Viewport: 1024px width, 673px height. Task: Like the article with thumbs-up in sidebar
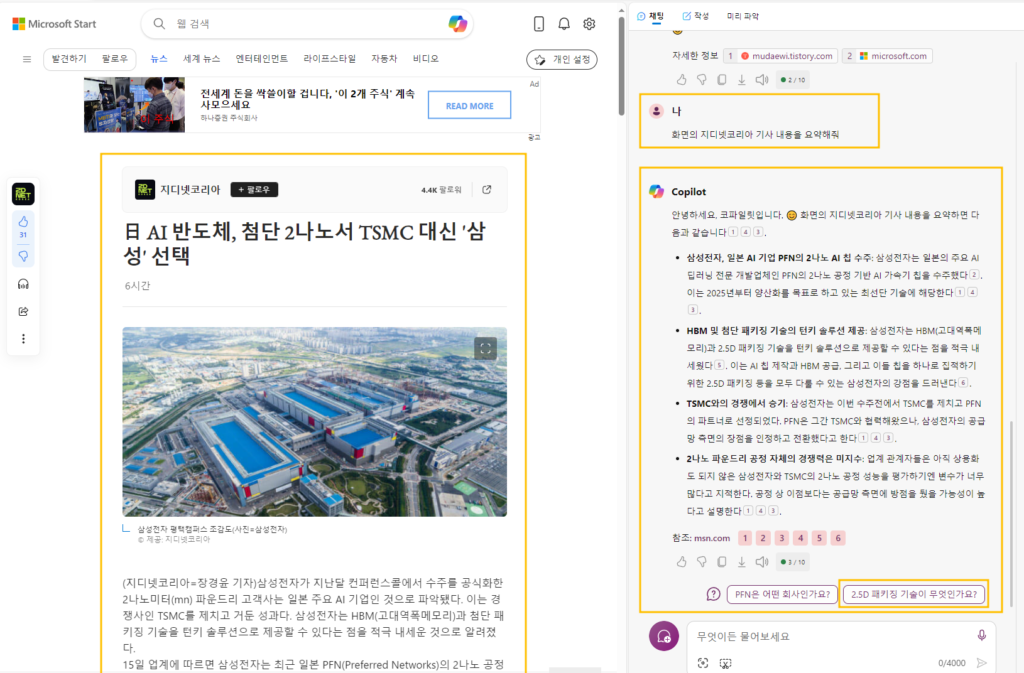click(24, 222)
